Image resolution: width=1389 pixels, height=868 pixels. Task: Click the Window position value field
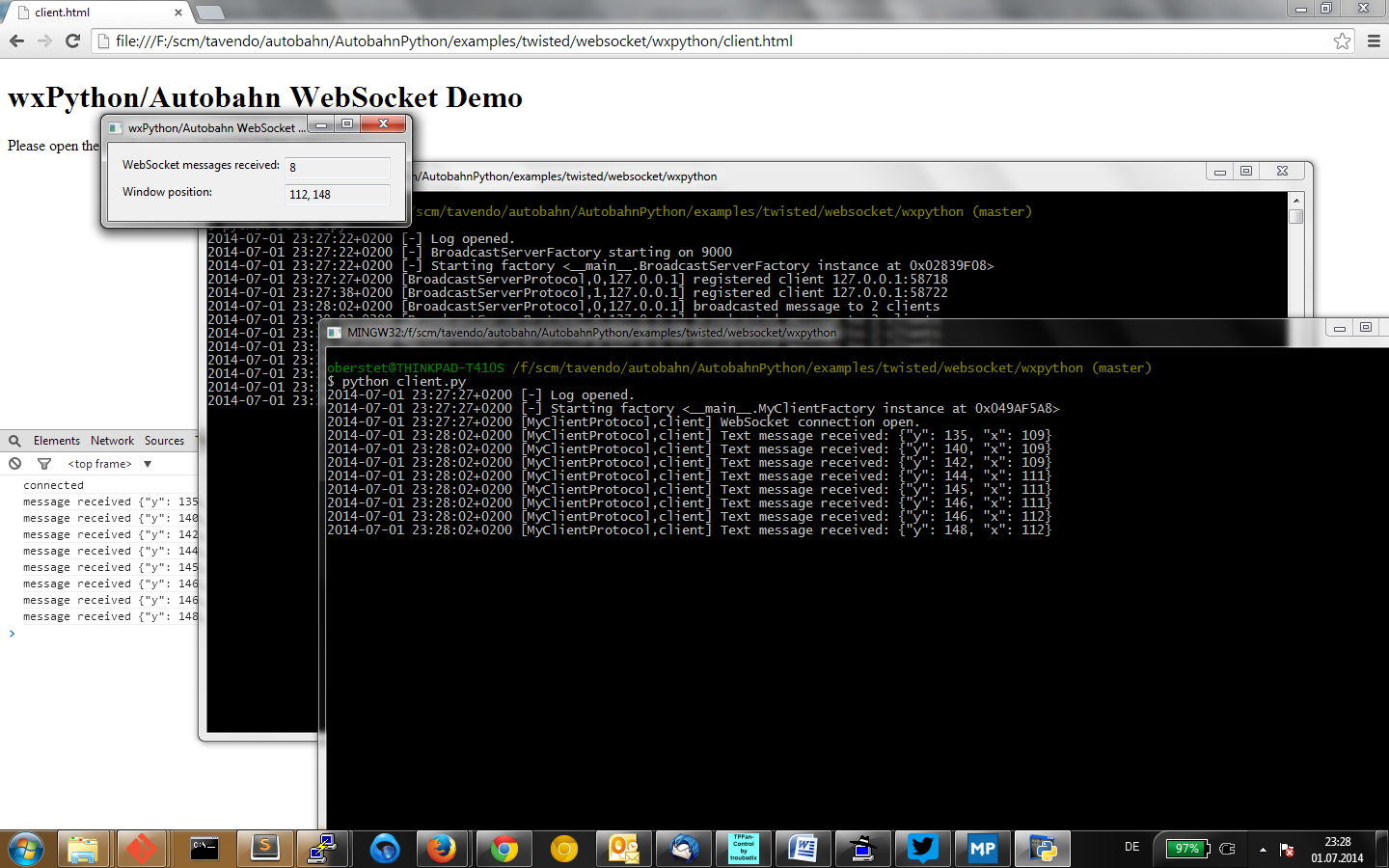[338, 195]
